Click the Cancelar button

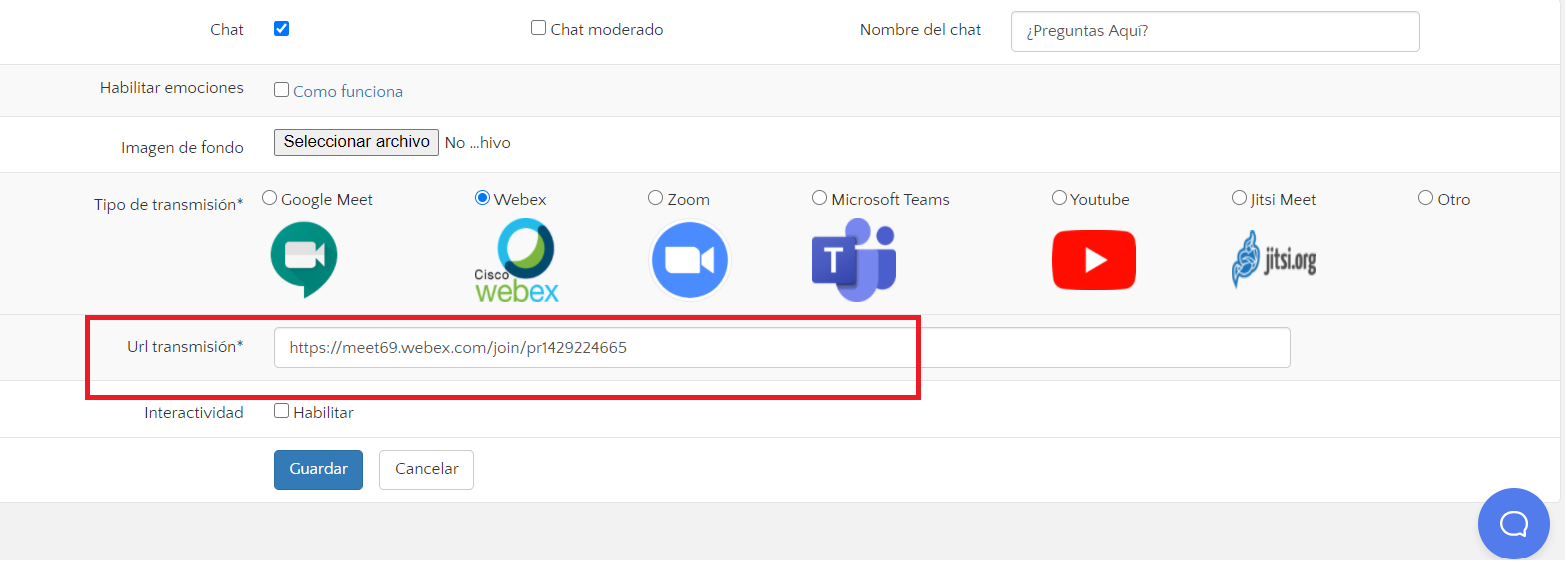click(x=426, y=469)
